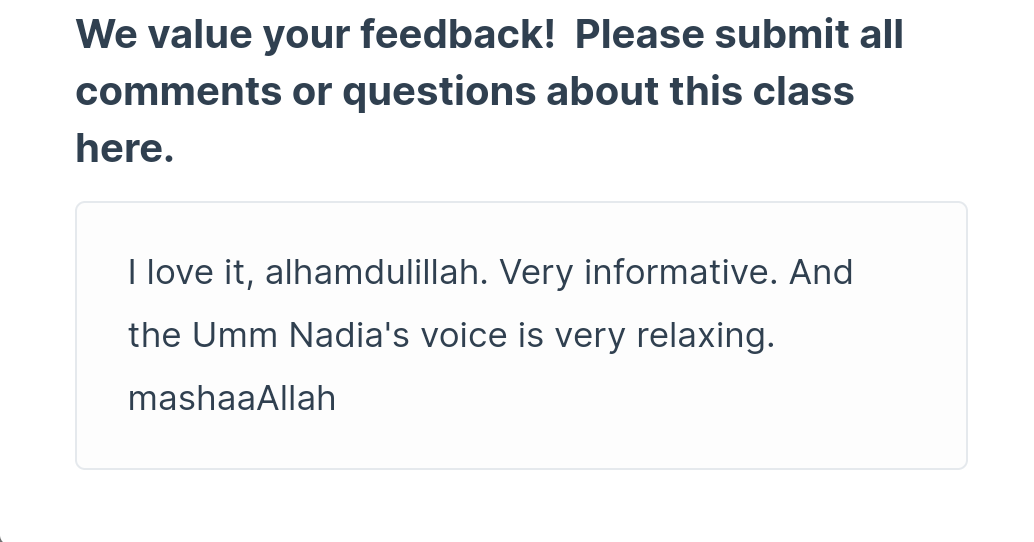Click the word 'alhamdulillah' in the comment
1034x542 pixels.
377,272
